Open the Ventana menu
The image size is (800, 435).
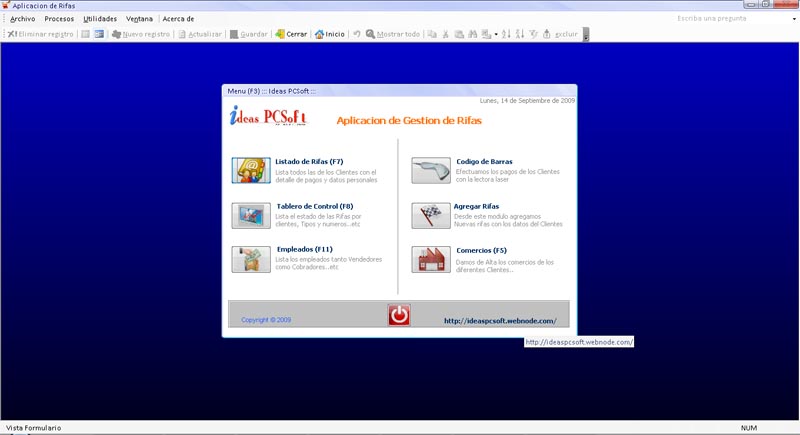pos(139,19)
